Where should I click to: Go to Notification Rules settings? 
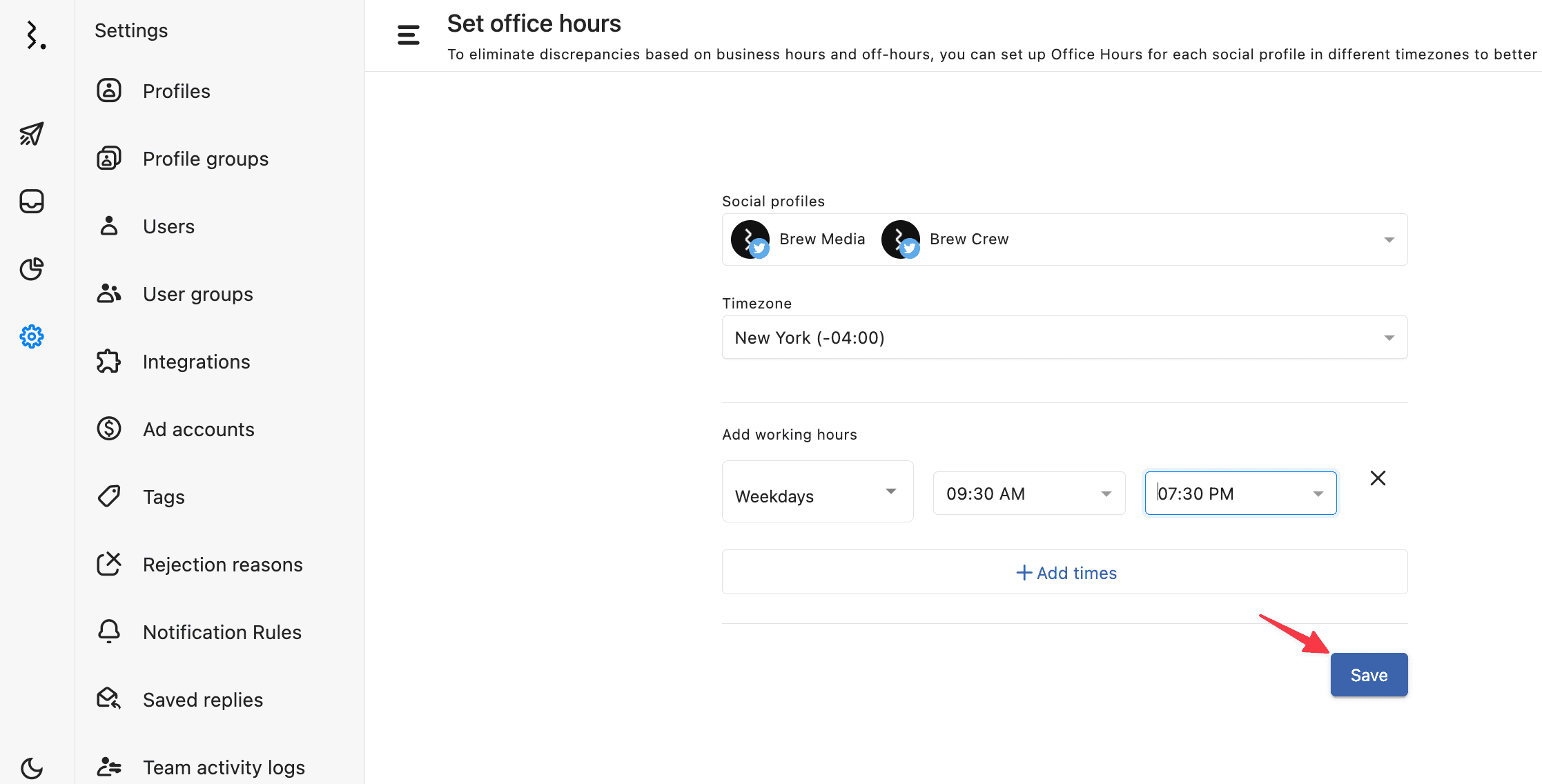point(222,632)
